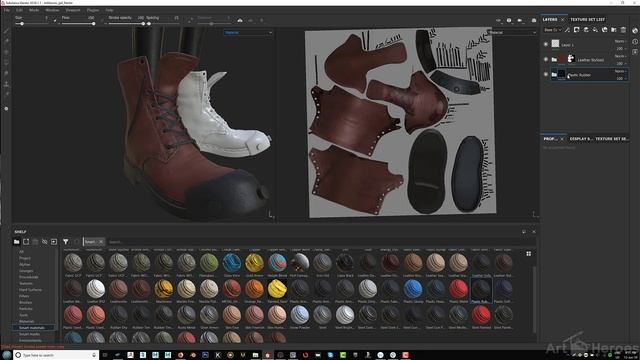Change Shelf thumbnail grid size
The height and width of the screenshot is (360, 640).
[x=529, y=254]
